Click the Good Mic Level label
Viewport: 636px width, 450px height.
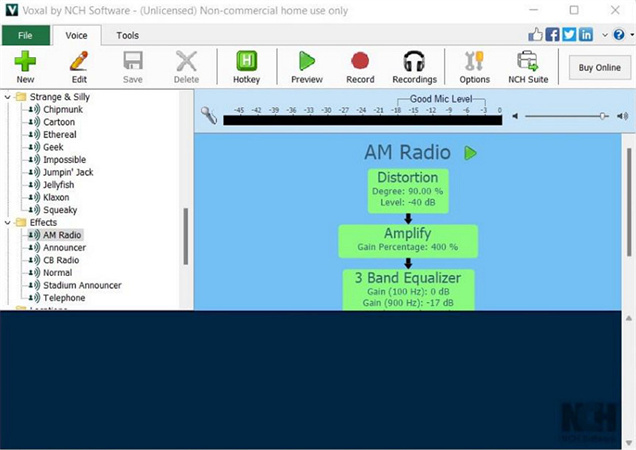click(441, 99)
